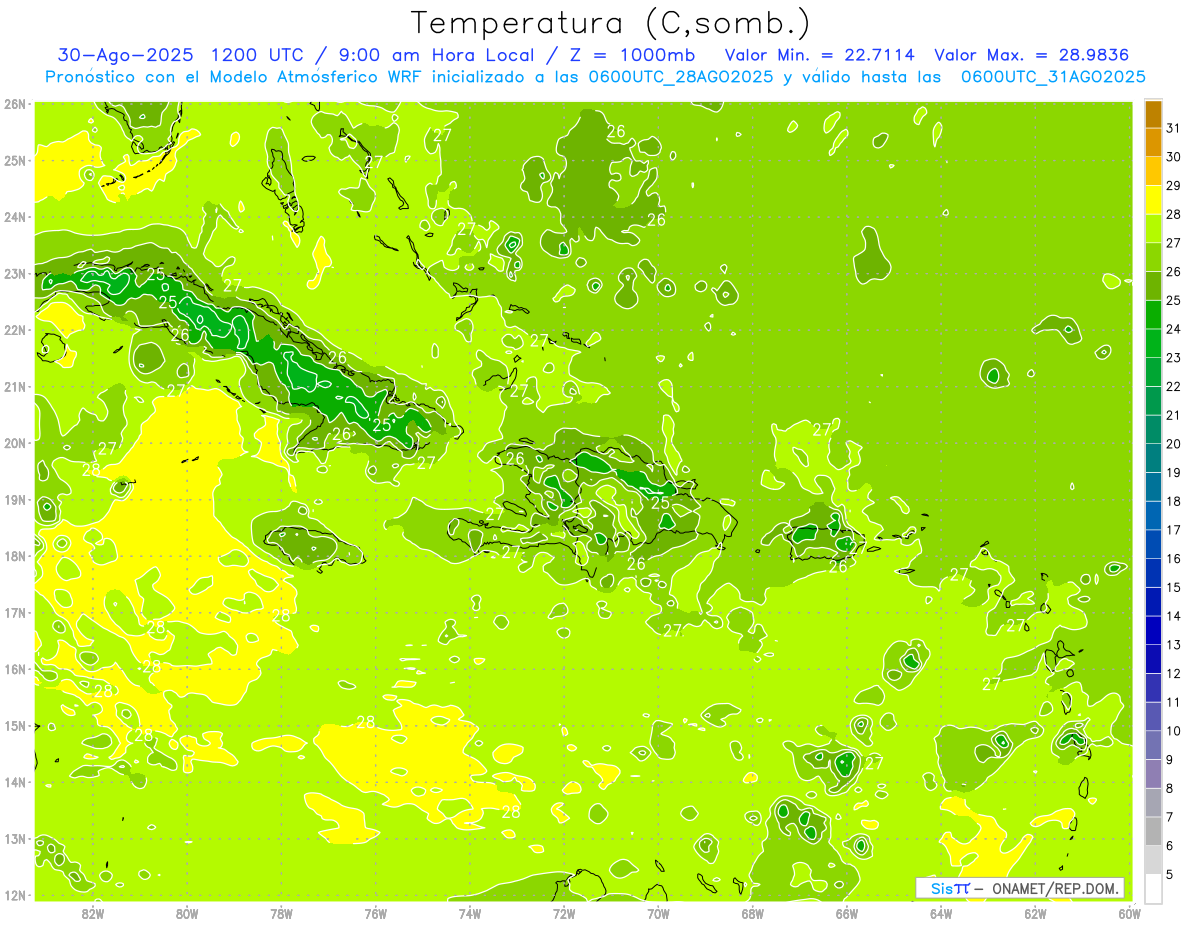Click the '28' label on color scale

[x=1174, y=215]
